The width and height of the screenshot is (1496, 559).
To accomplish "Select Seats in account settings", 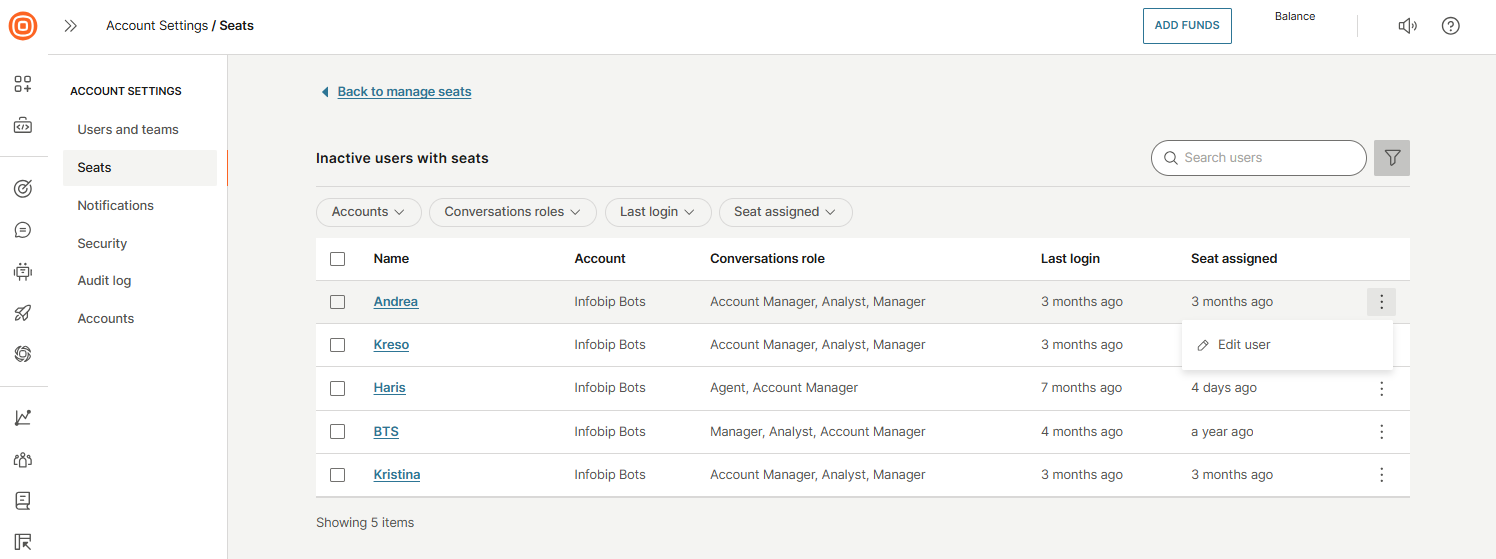I will click(x=140, y=168).
